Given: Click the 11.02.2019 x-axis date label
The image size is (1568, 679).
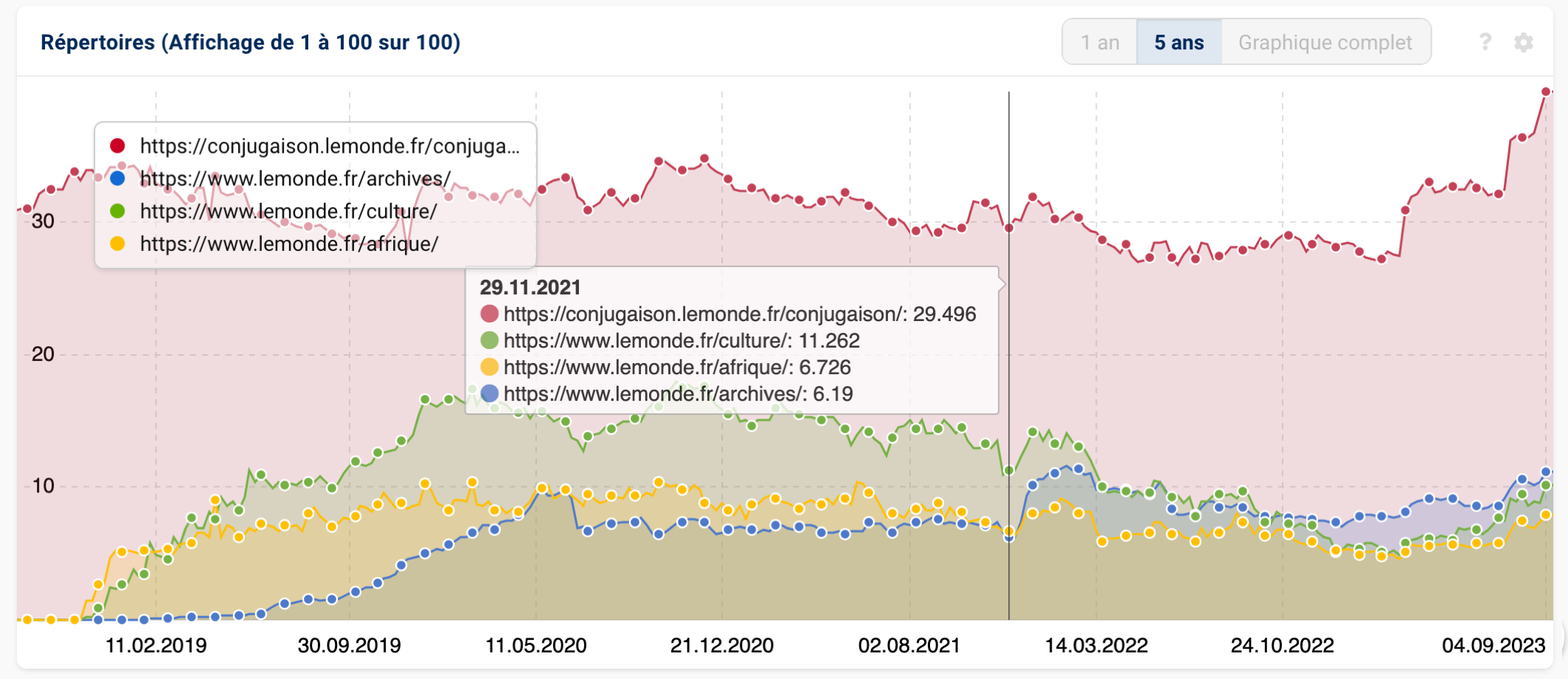Looking at the screenshot, I should (x=156, y=646).
